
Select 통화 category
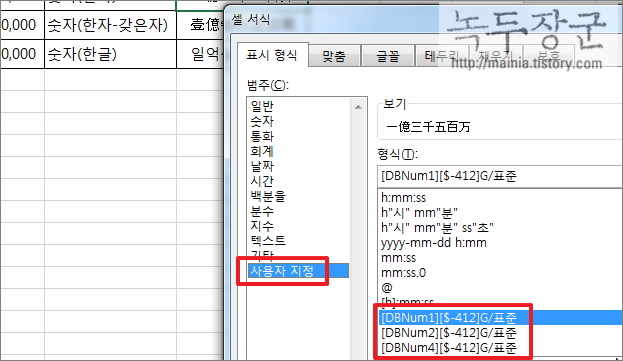[262, 136]
